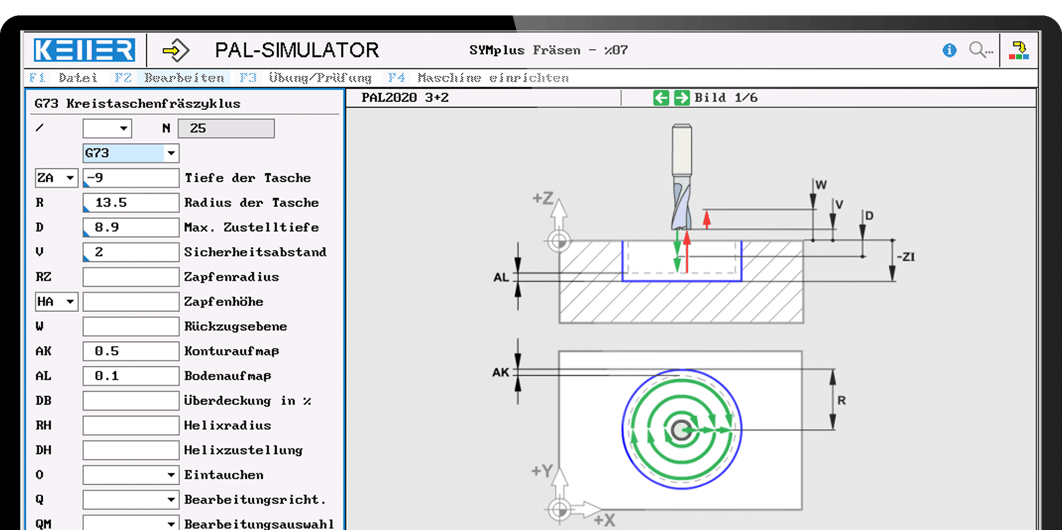Open the F1 Datei menu
The image size is (1062, 530).
[x=63, y=78]
